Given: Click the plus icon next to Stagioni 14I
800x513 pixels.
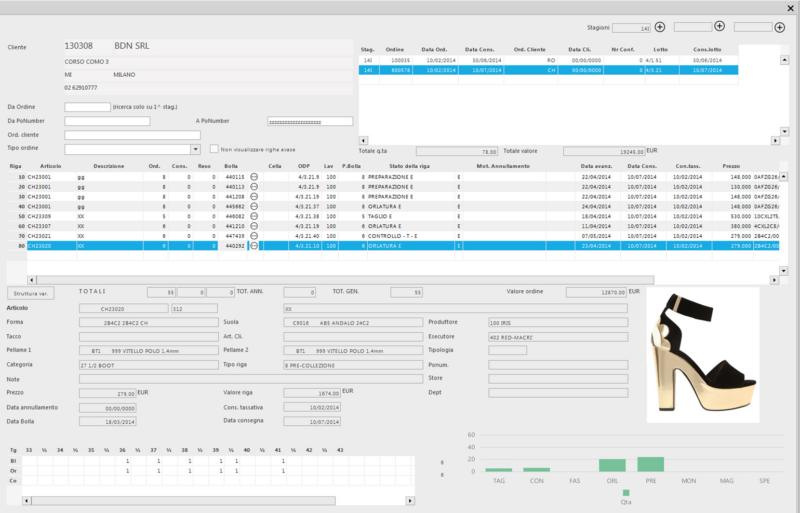Looking at the screenshot, I should click(660, 27).
